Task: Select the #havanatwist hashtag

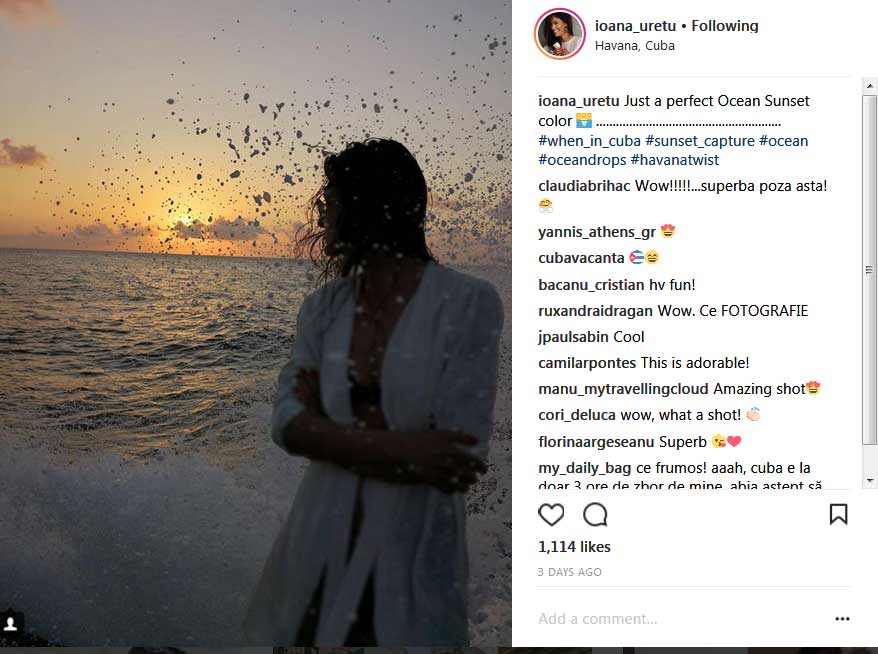Action: click(674, 160)
